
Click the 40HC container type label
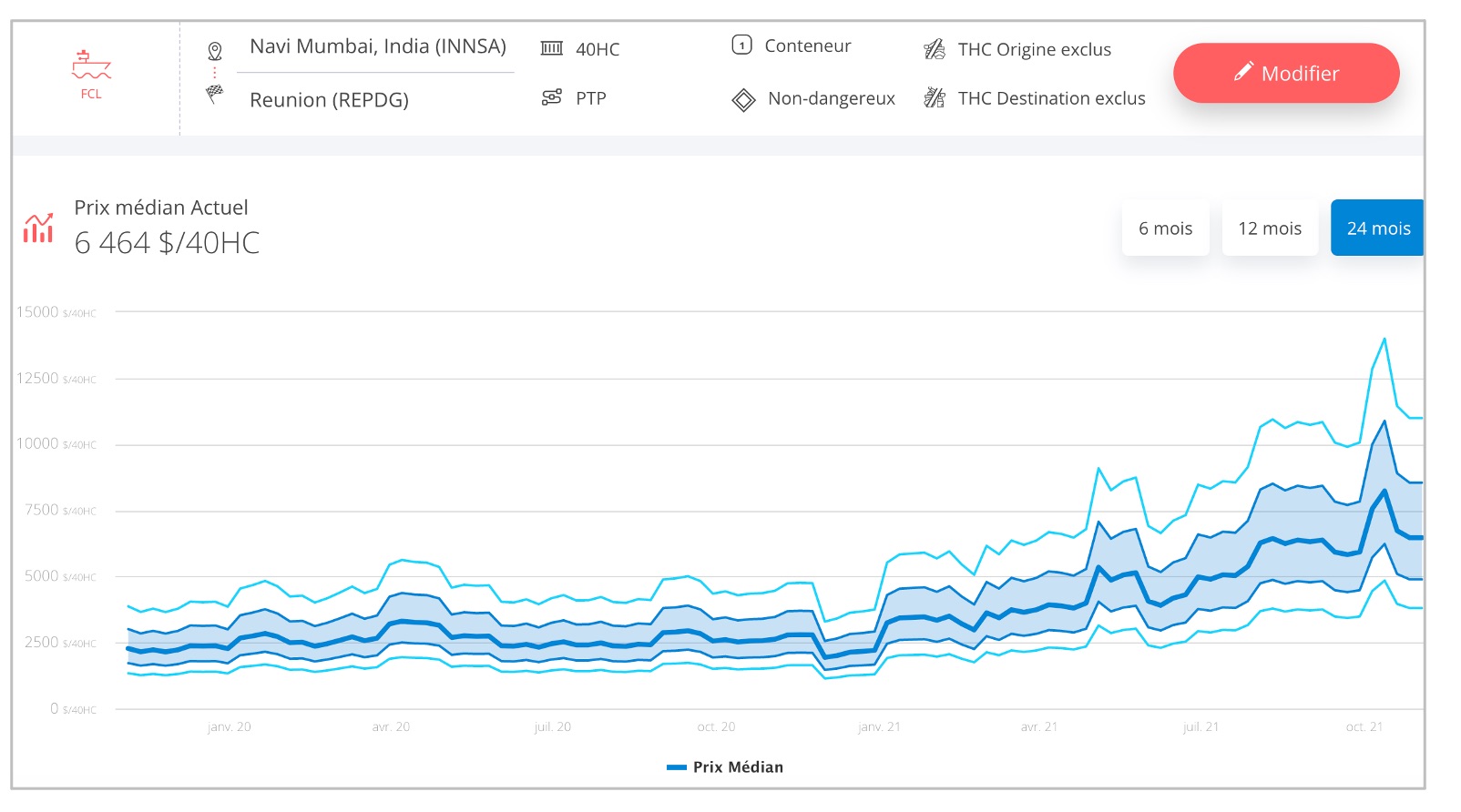pos(598,49)
